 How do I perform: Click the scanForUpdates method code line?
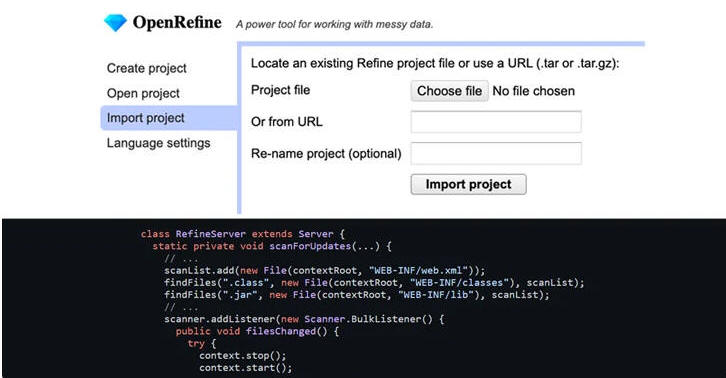point(272,246)
